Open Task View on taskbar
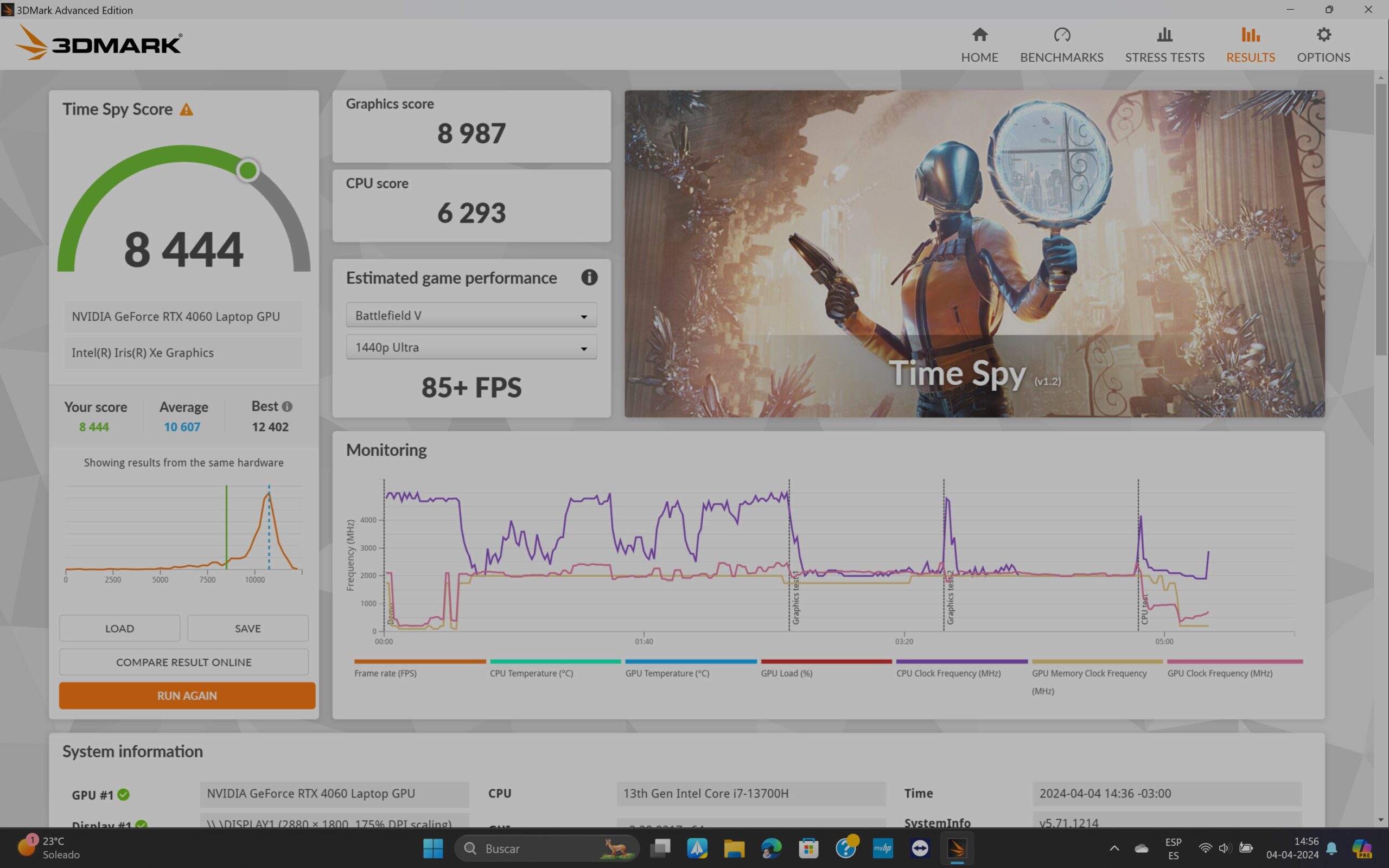This screenshot has height=868, width=1389. tap(661, 848)
